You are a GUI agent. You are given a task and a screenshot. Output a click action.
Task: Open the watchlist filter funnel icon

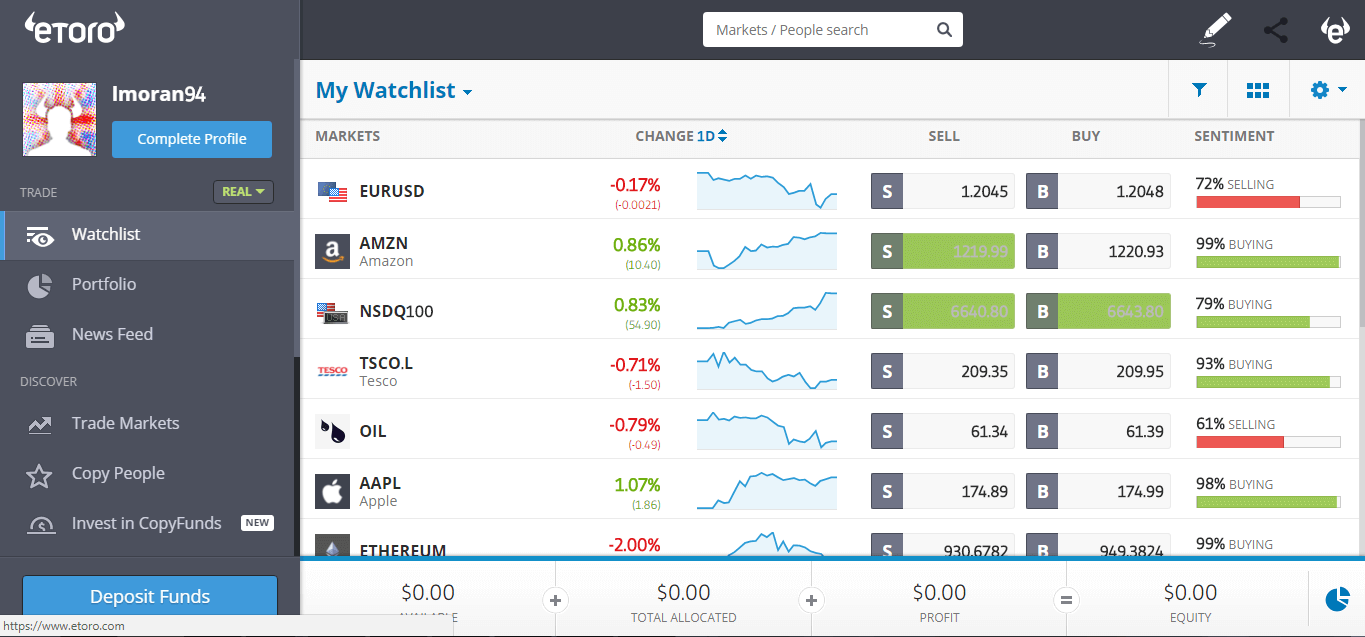click(x=1199, y=90)
